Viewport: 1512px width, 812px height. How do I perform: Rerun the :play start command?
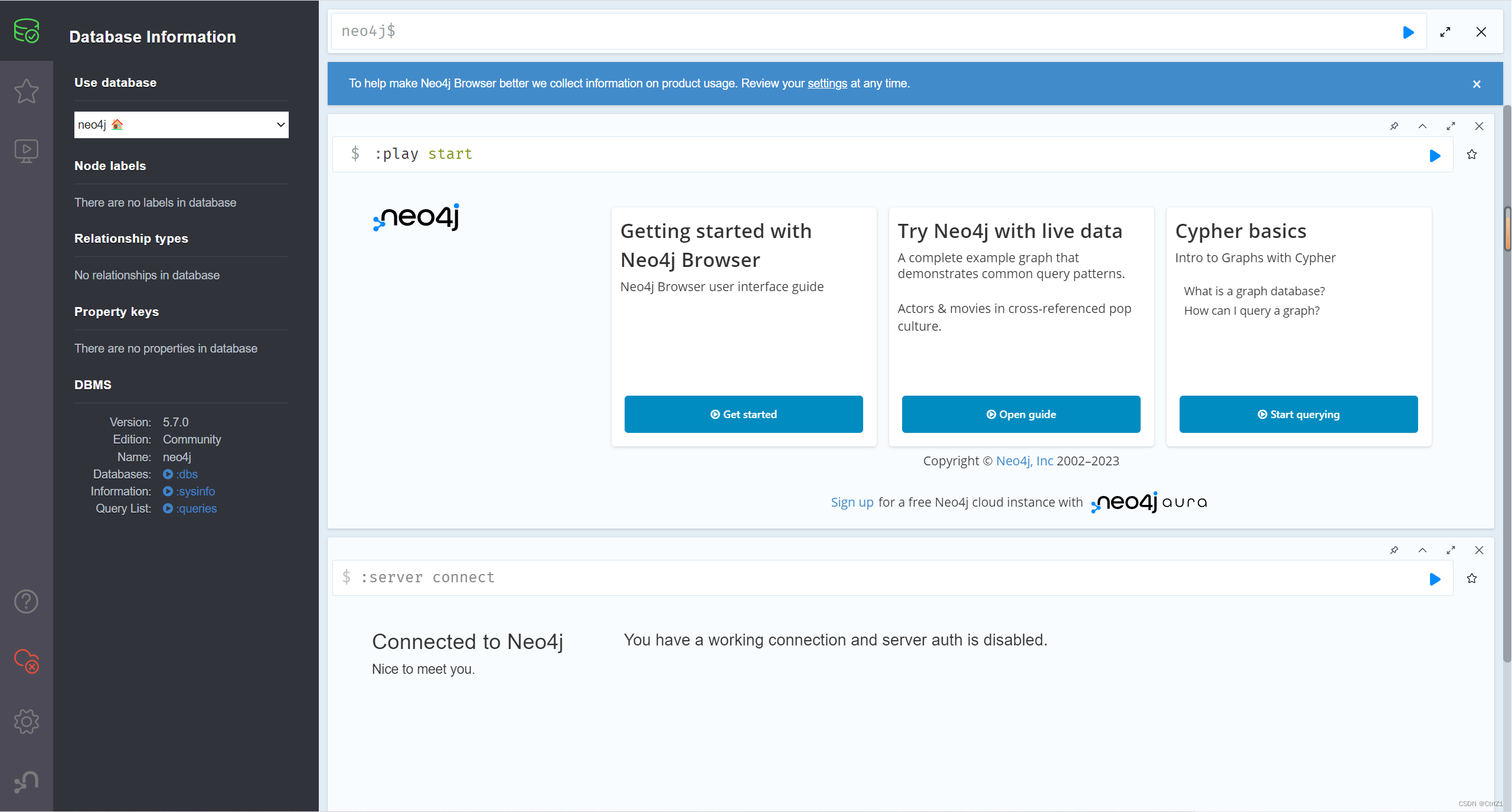pyautogui.click(x=1435, y=155)
